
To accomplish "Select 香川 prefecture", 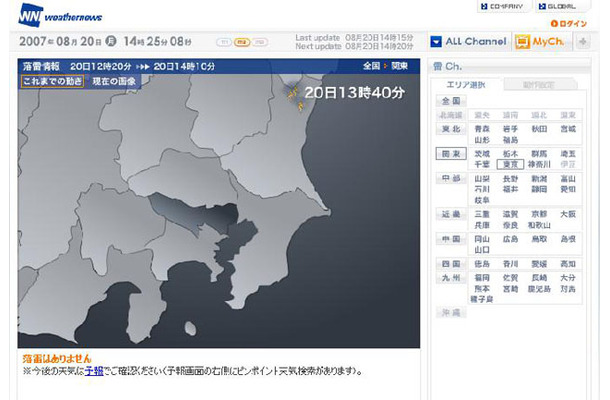I will click(x=510, y=264).
